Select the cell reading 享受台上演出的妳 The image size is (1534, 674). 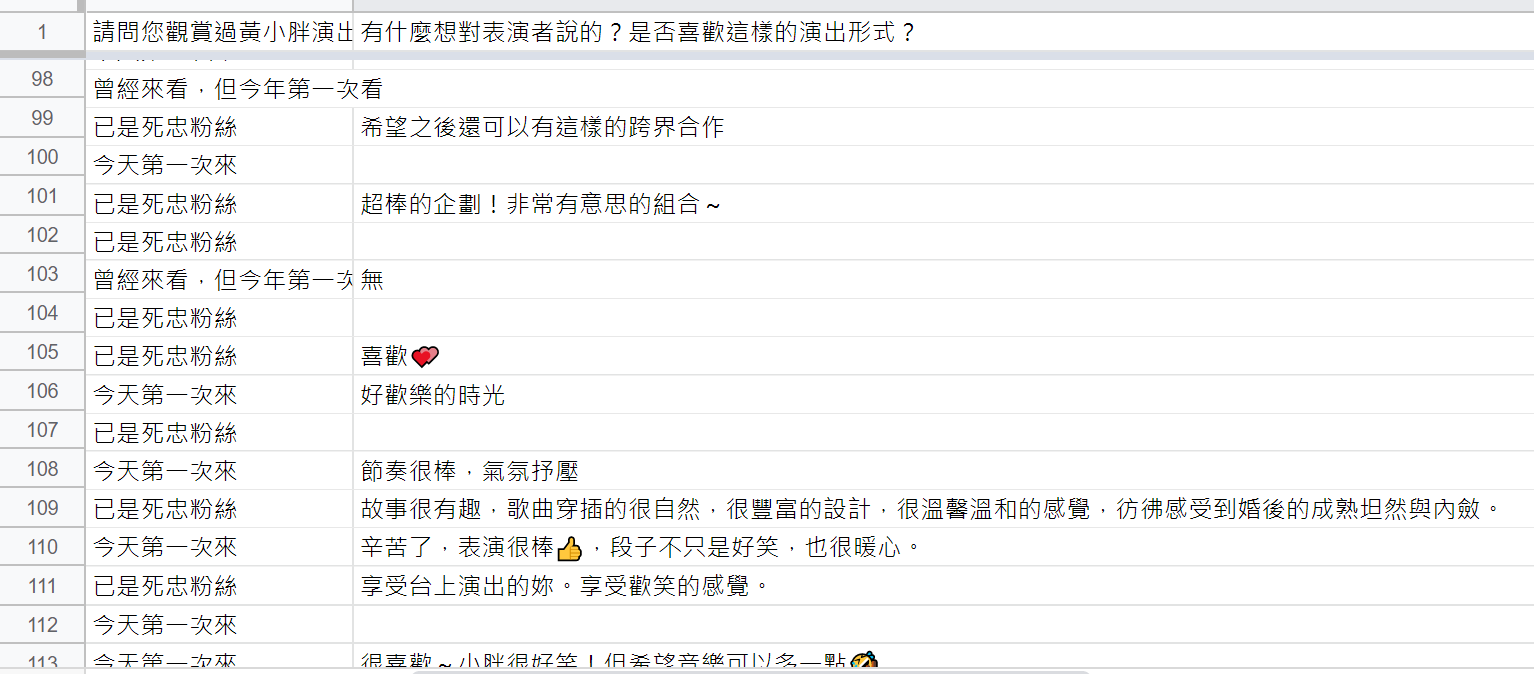pos(943,586)
